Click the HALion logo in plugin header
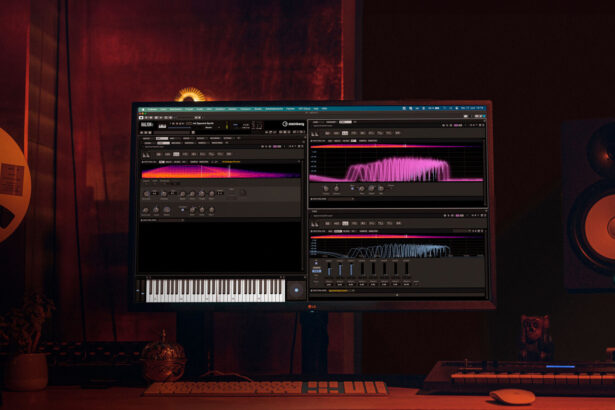Viewport: 615px width, 410px height. 147,125
